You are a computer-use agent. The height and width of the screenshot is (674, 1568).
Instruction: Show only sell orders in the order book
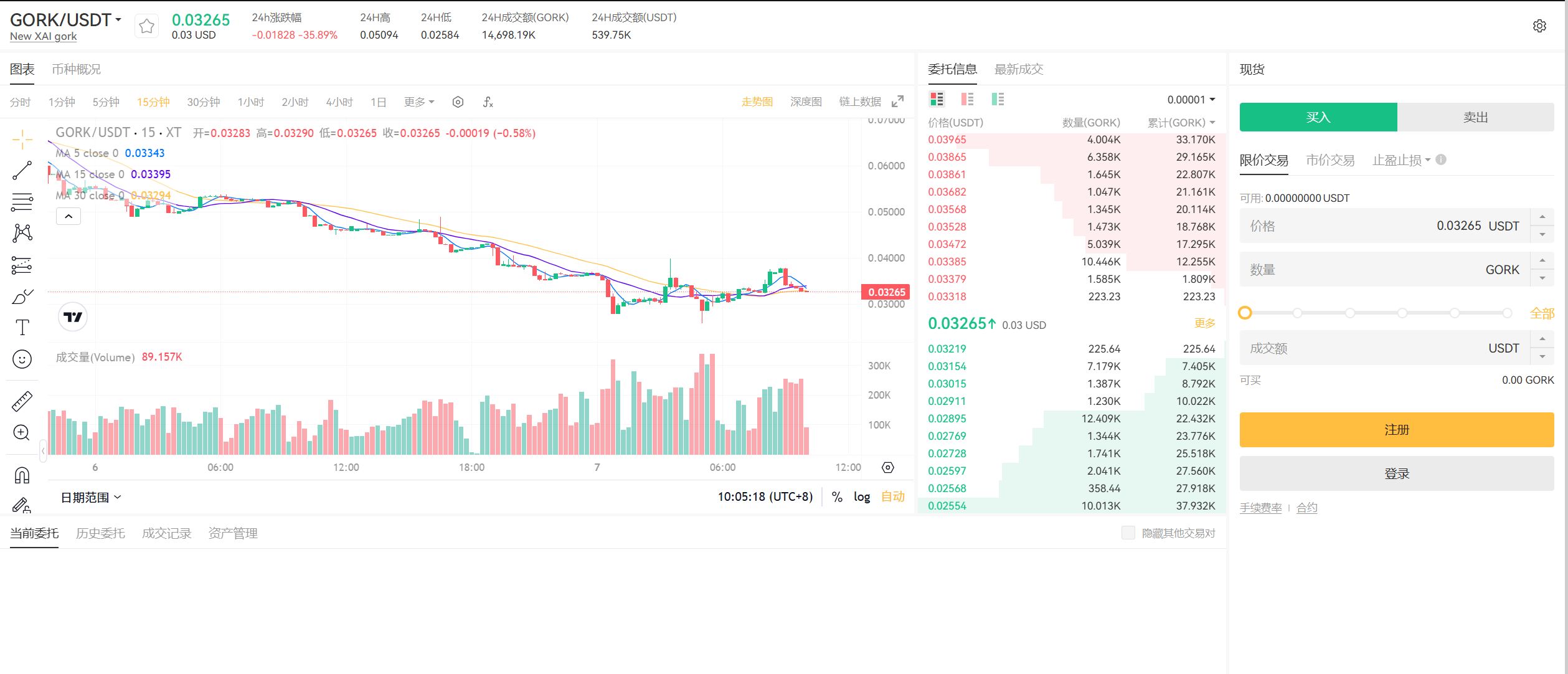pyautogui.click(x=967, y=99)
